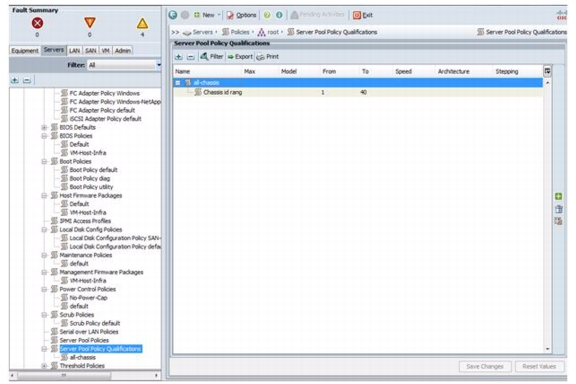This screenshot has width=576, height=384.
Task: Select No-Power-Cap policy
Action: (x=88, y=298)
